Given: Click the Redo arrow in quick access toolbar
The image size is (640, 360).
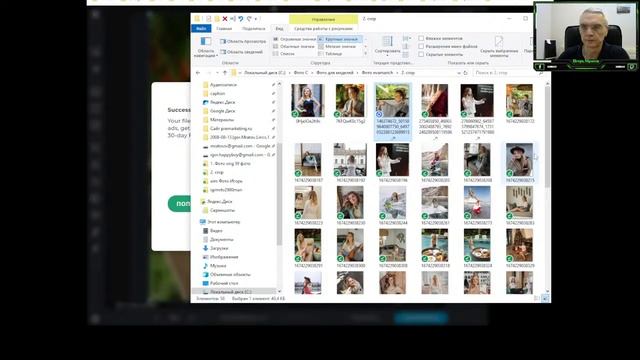Looking at the screenshot, I should 249,19.
